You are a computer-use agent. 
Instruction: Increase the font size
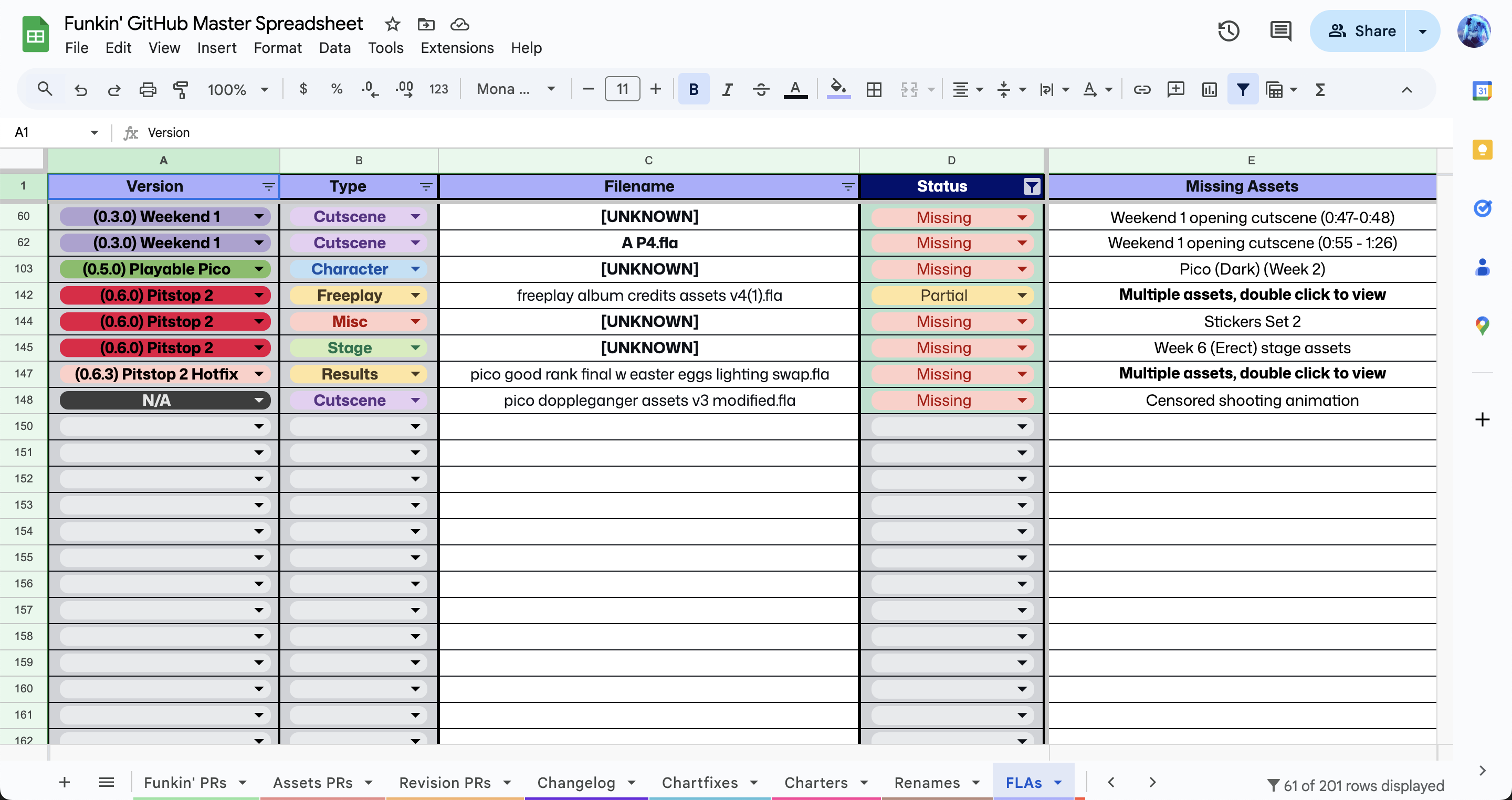[x=656, y=89]
